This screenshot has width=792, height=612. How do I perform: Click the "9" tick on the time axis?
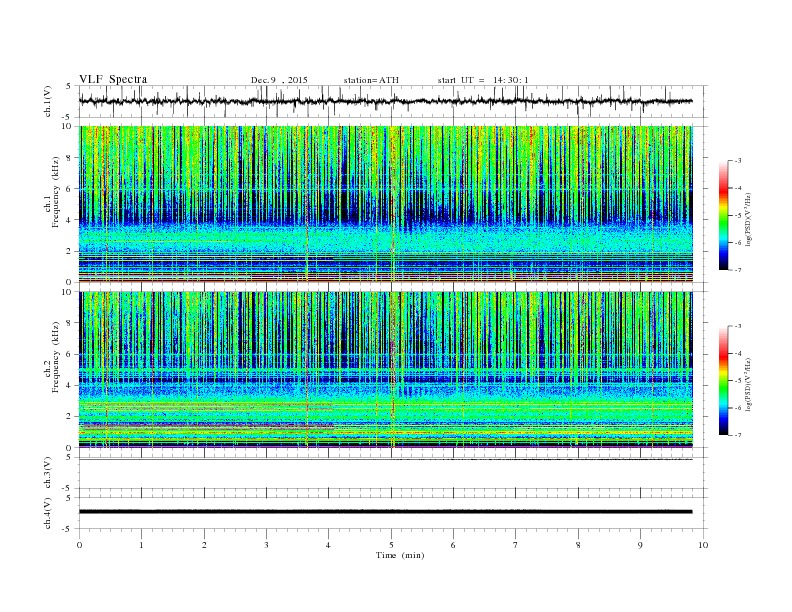[x=640, y=545]
